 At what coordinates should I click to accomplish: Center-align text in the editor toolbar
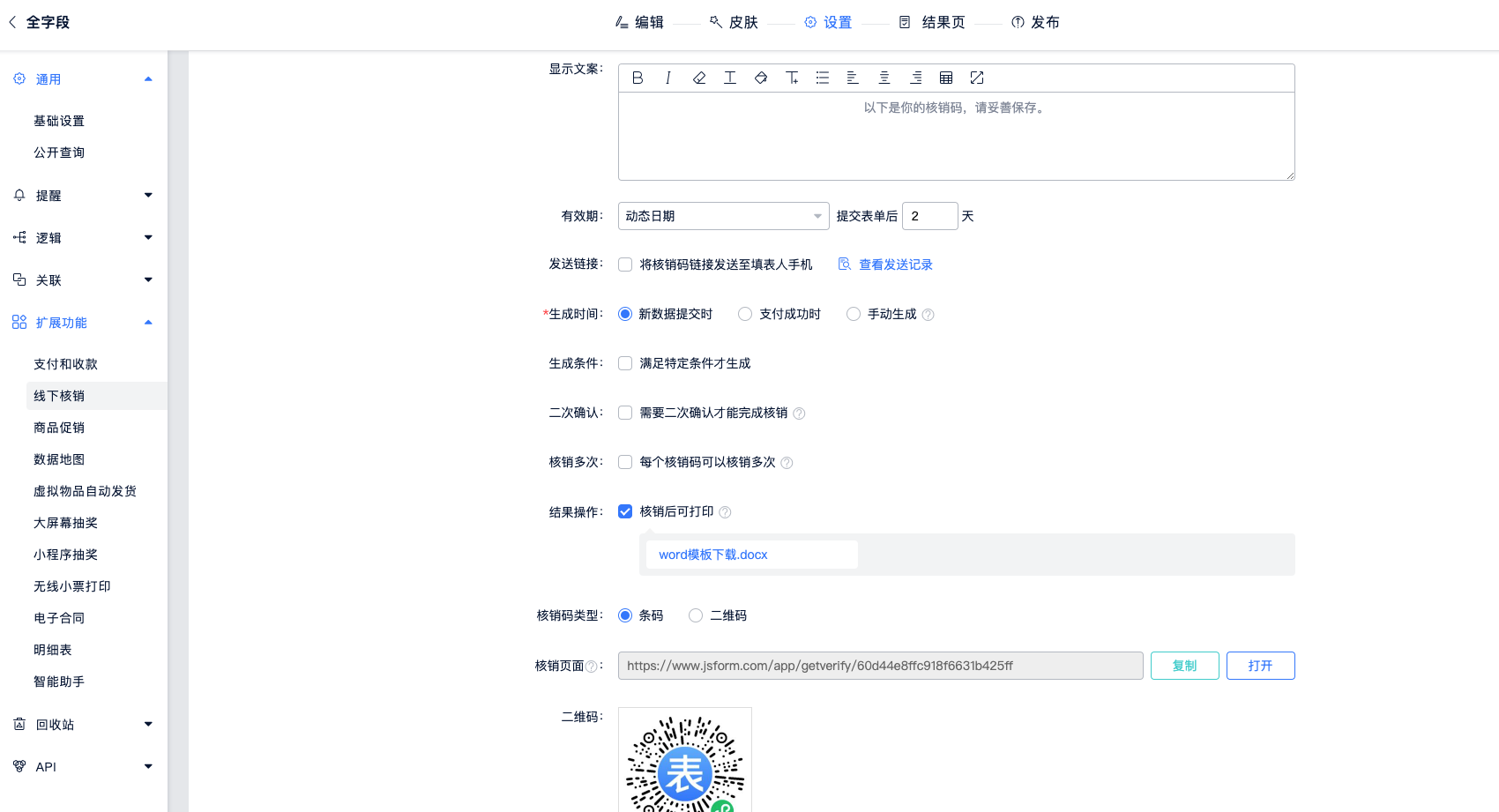[884, 78]
